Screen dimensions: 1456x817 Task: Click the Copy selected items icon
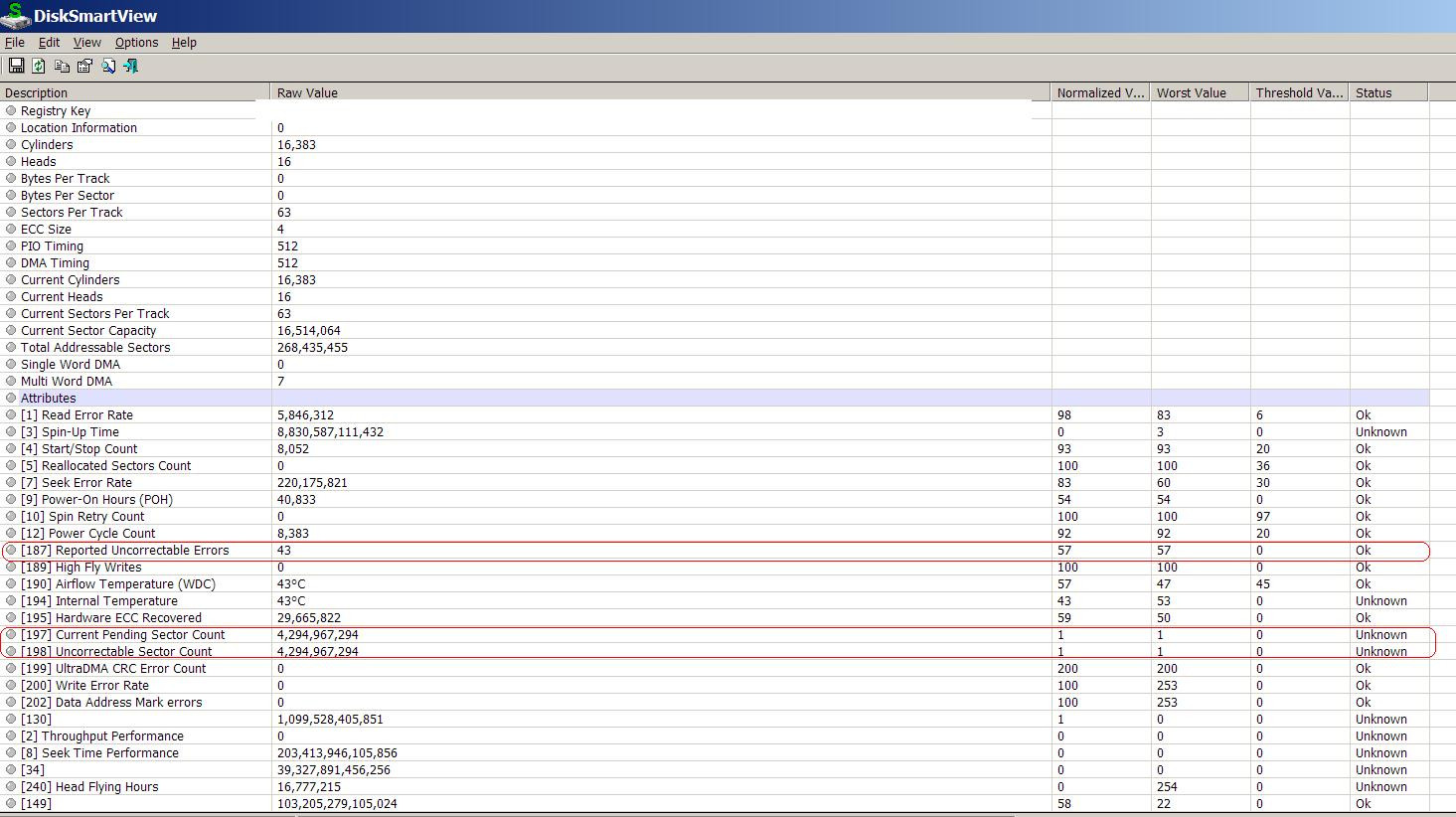click(62, 66)
